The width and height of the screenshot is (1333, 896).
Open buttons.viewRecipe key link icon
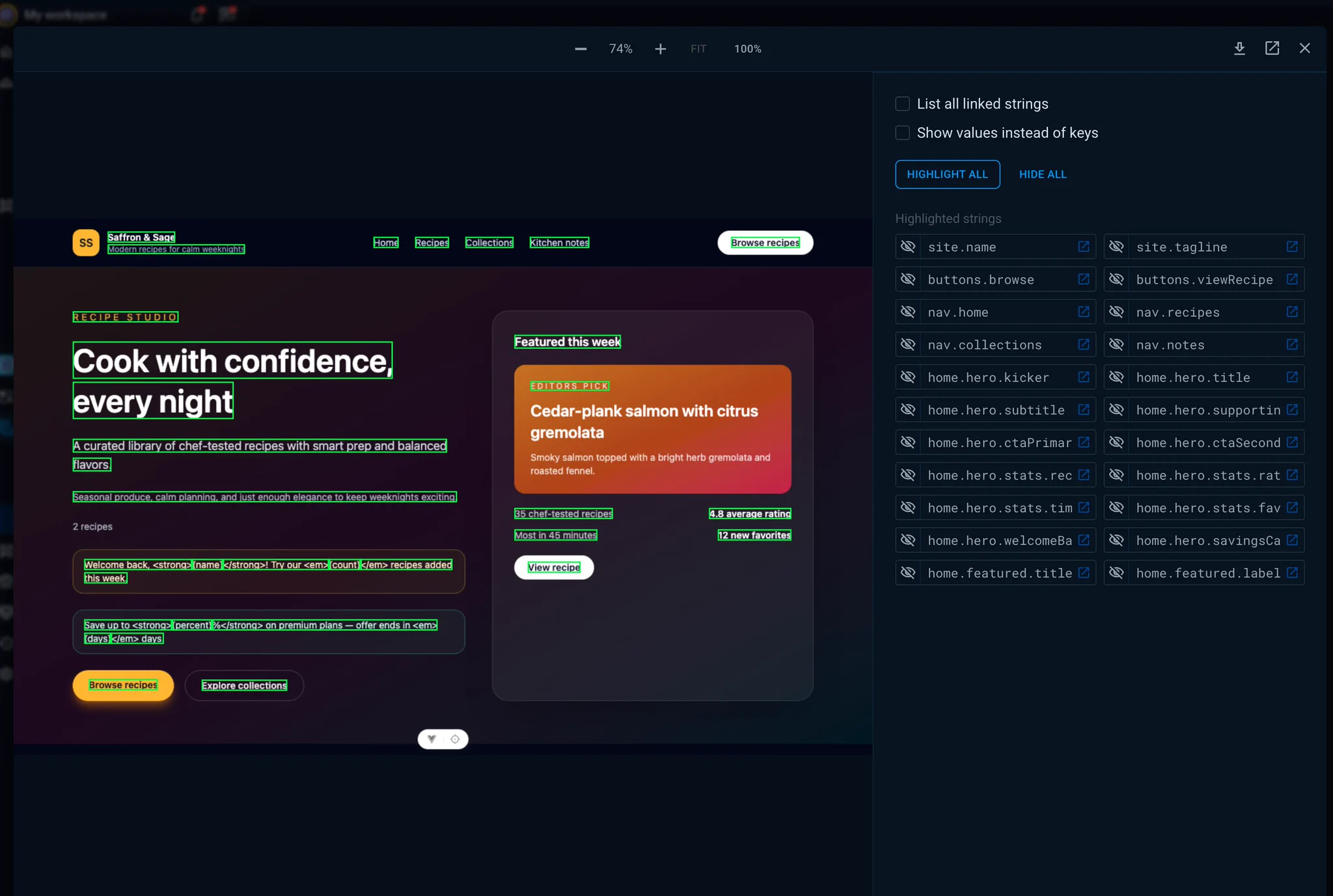click(1292, 279)
